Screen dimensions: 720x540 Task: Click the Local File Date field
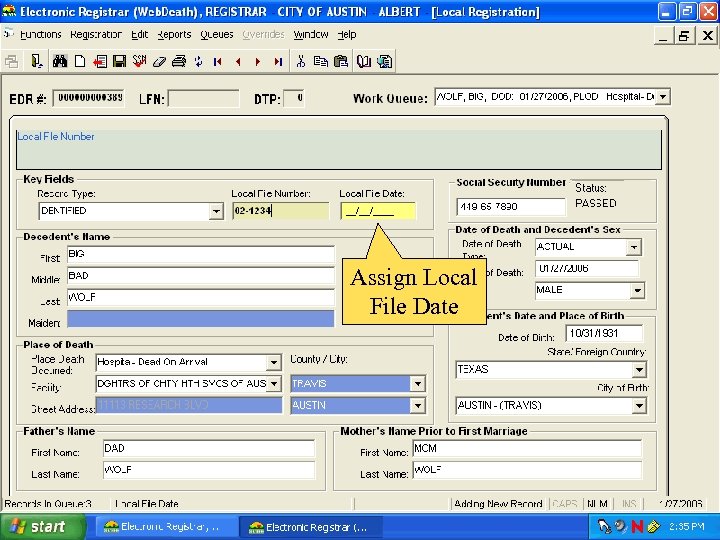click(378, 212)
